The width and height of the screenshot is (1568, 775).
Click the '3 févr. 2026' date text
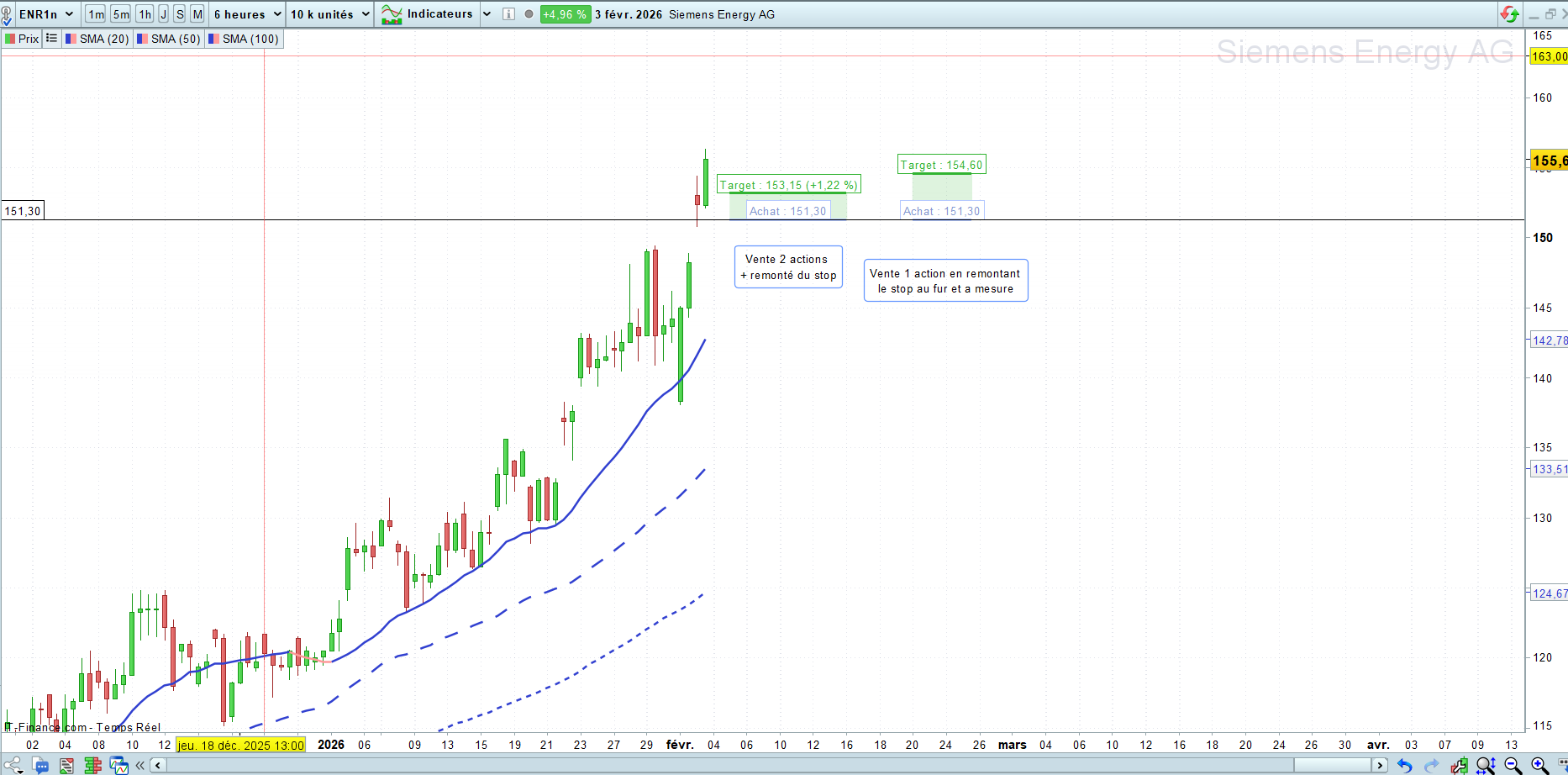tap(629, 14)
